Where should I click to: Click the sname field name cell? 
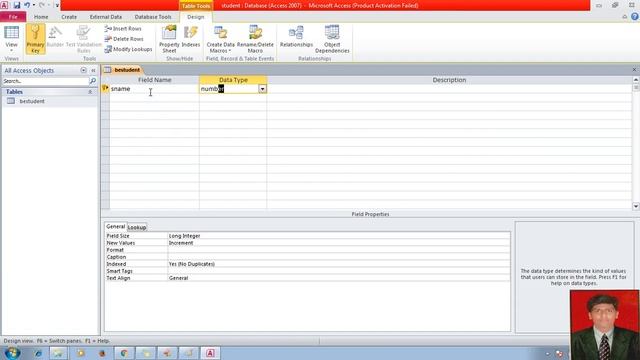pyautogui.click(x=154, y=89)
